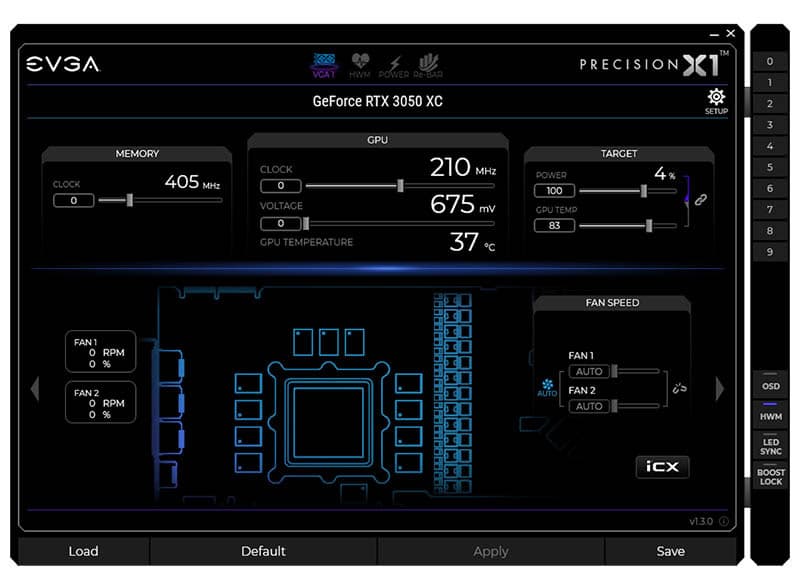This screenshot has width=800, height=569.
Task: Go to the previous panel with left arrow
Action: tap(35, 389)
